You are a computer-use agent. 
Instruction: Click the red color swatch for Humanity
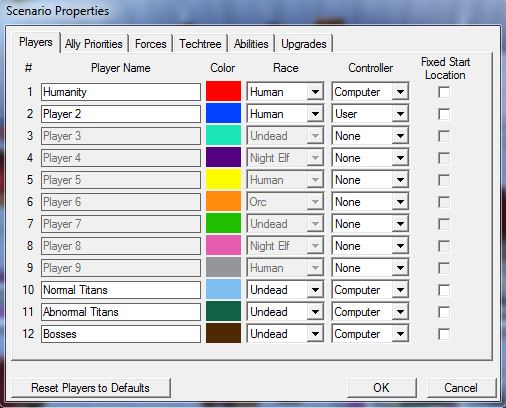223,91
